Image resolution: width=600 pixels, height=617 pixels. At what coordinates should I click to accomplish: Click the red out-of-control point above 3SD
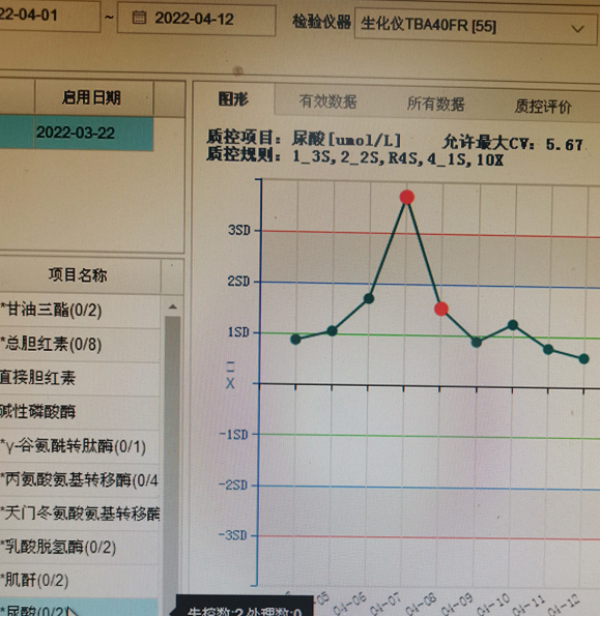click(x=407, y=197)
